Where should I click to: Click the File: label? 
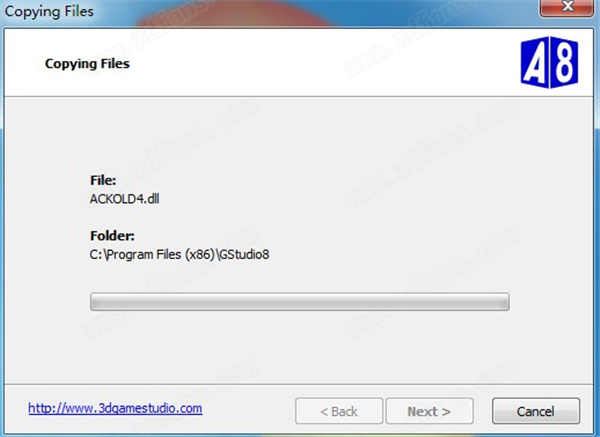pos(103,180)
